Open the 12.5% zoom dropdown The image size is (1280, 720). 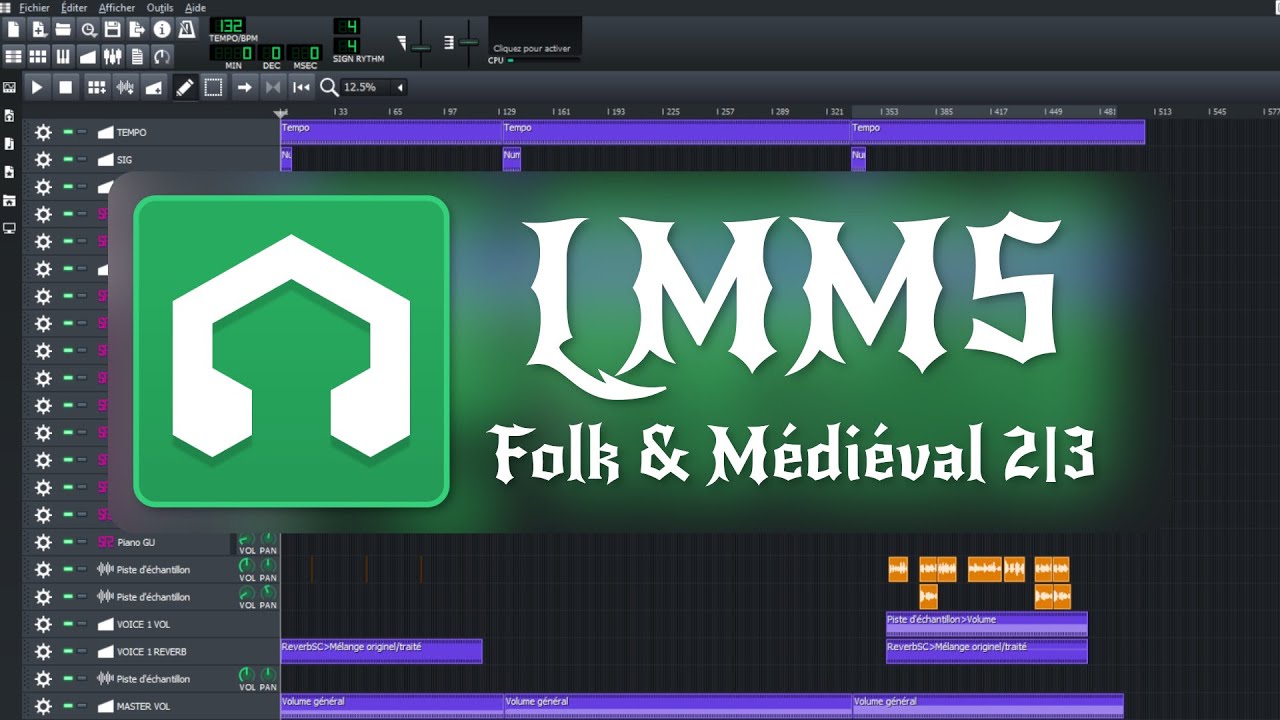pos(374,87)
